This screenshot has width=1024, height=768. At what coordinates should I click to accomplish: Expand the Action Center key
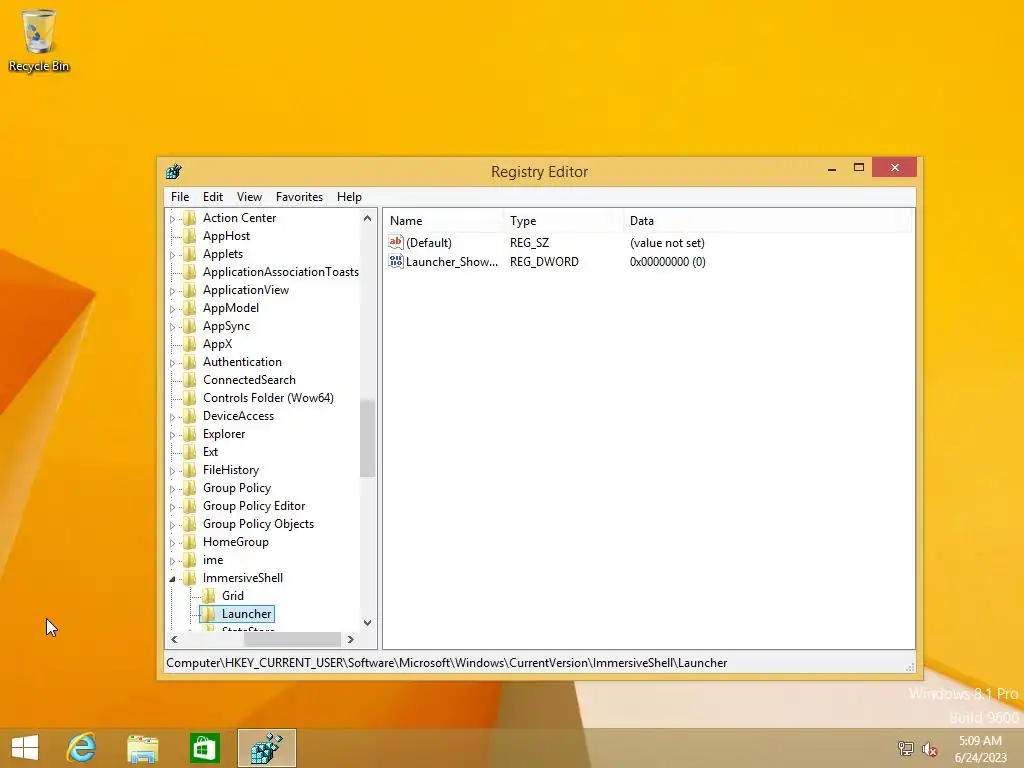click(x=172, y=219)
